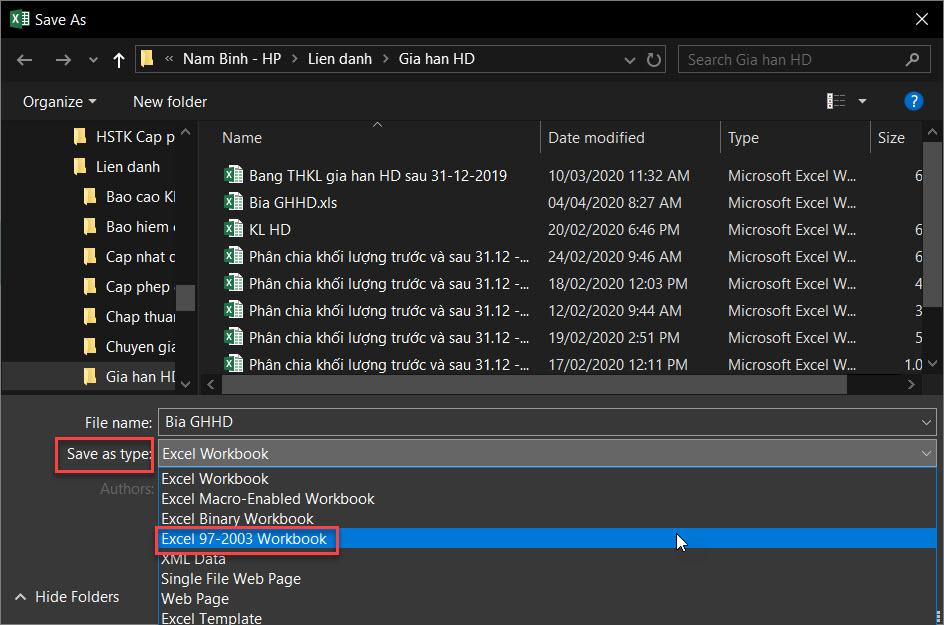
Task: Click the New folder button
Action: 170,101
